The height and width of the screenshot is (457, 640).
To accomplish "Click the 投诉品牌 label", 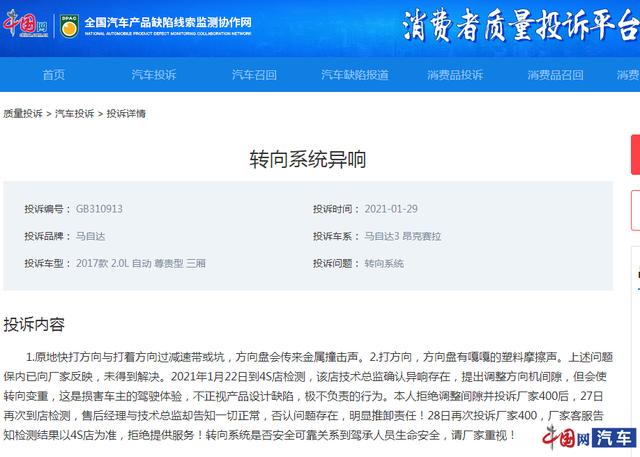I will [x=48, y=236].
